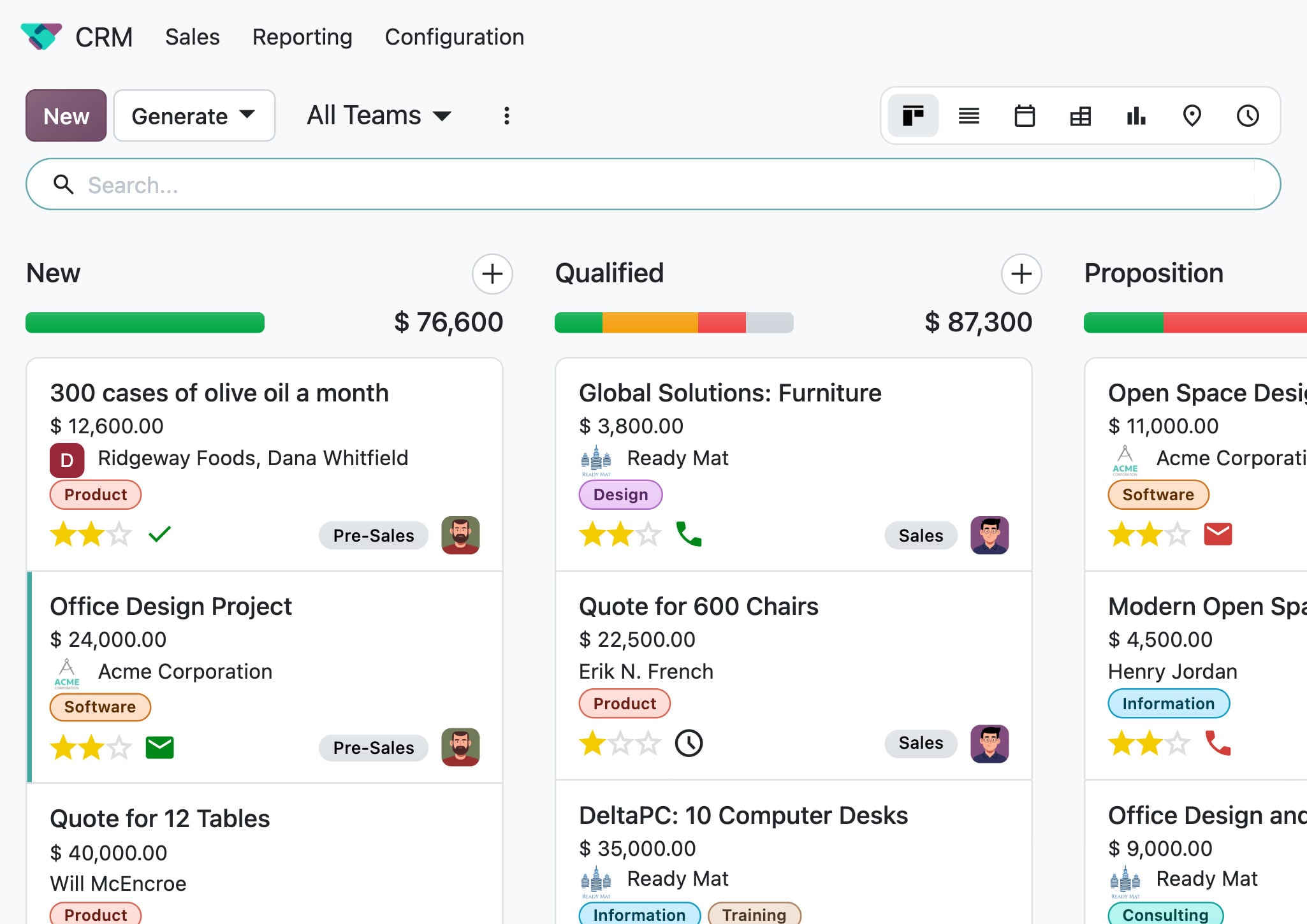
Task: Click email activity icon on Office Design Project
Action: 159,747
